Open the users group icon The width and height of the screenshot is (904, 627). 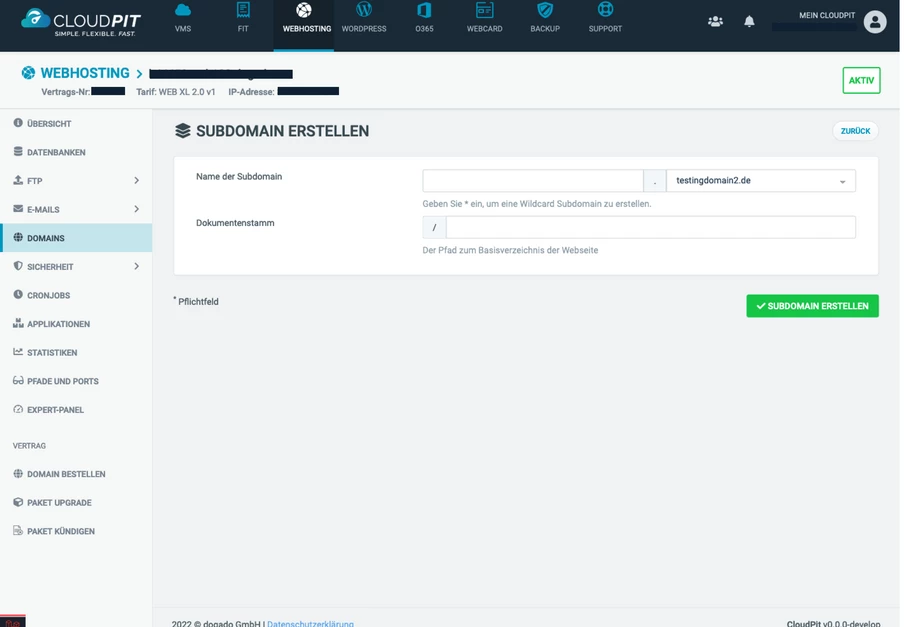[715, 21]
